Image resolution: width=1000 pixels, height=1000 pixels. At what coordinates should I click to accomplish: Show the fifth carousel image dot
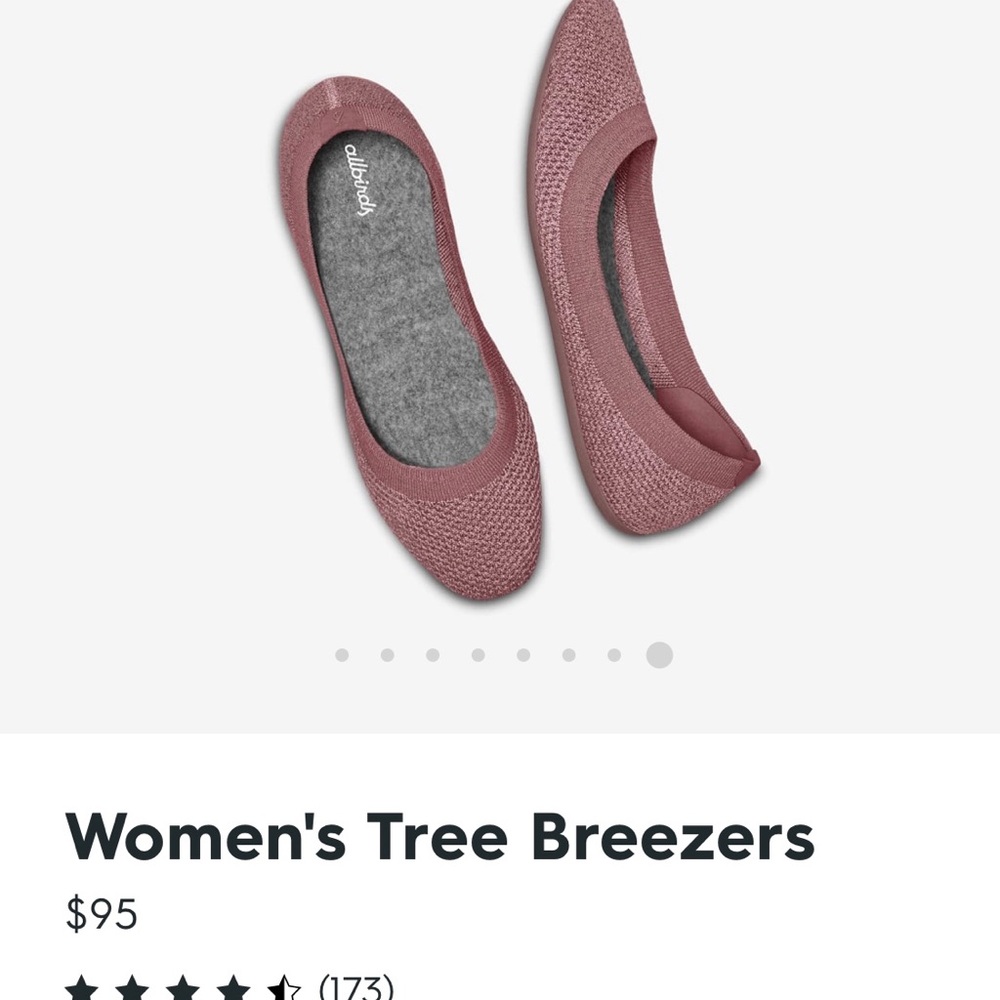[x=523, y=655]
